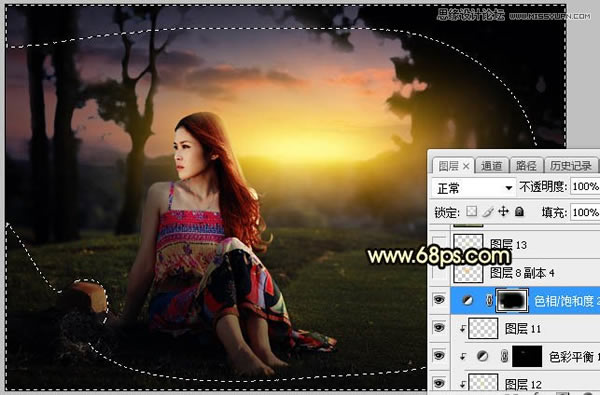Select the 色彩平衡 adjustment layer icon
Image resolution: width=600 pixels, height=395 pixels.
483,356
